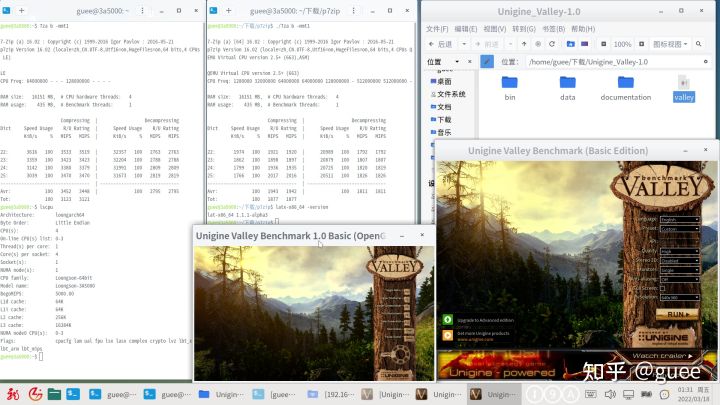Image resolution: width=720 pixels, height=405 pixels.
Task: Click the Get more Unigine products icon
Action: [447, 335]
